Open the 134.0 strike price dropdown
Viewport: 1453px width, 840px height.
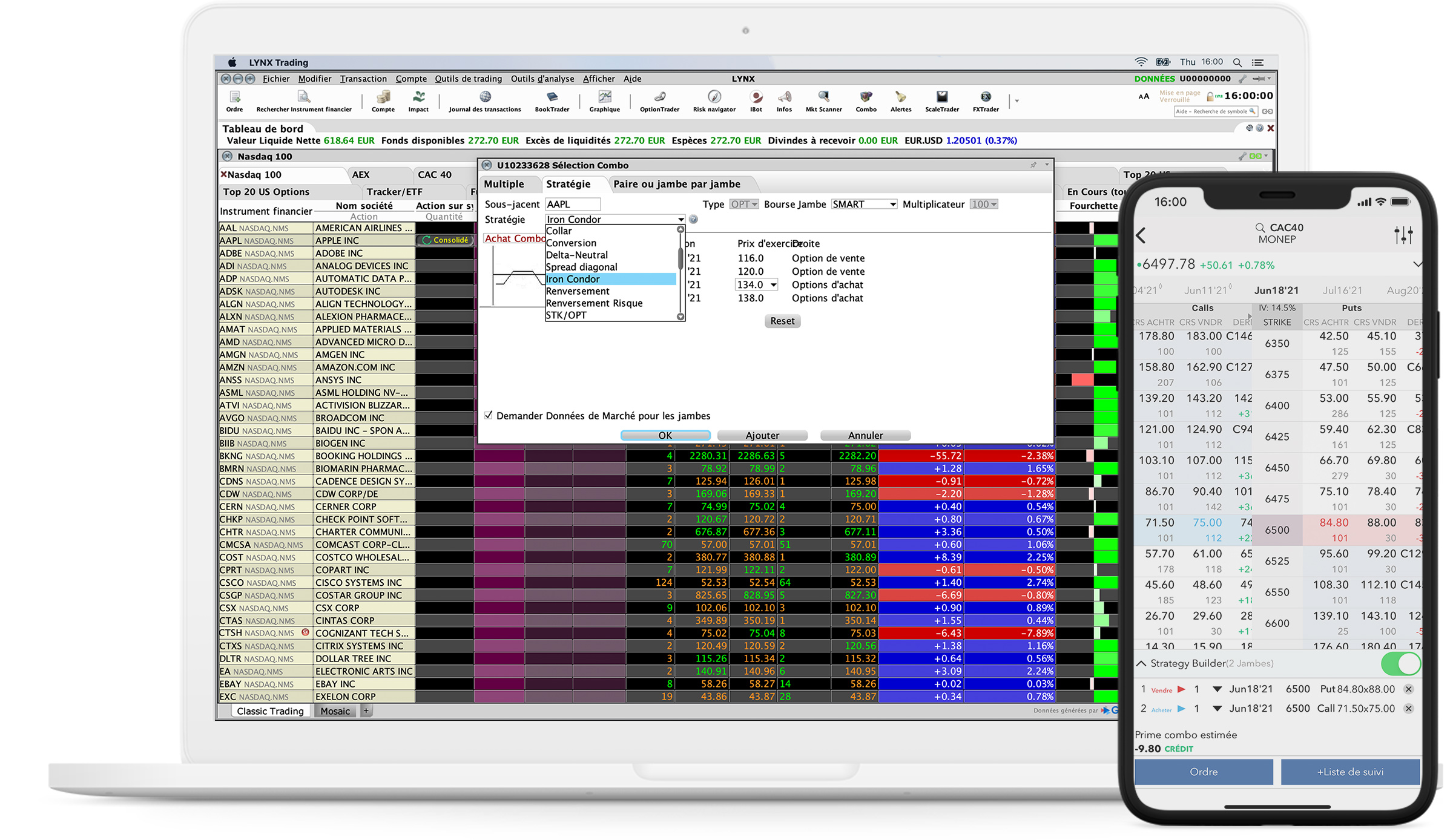[756, 284]
